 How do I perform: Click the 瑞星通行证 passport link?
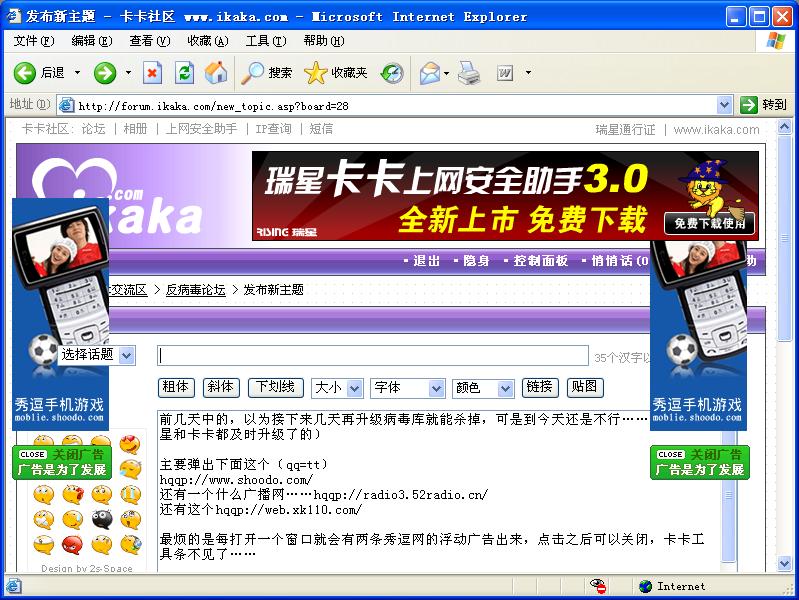click(625, 130)
